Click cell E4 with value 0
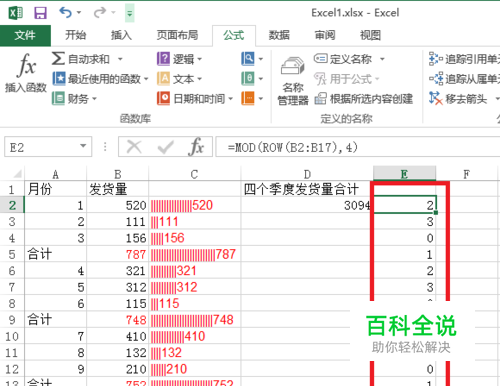Viewport: 500px width, 386px height. (404, 238)
